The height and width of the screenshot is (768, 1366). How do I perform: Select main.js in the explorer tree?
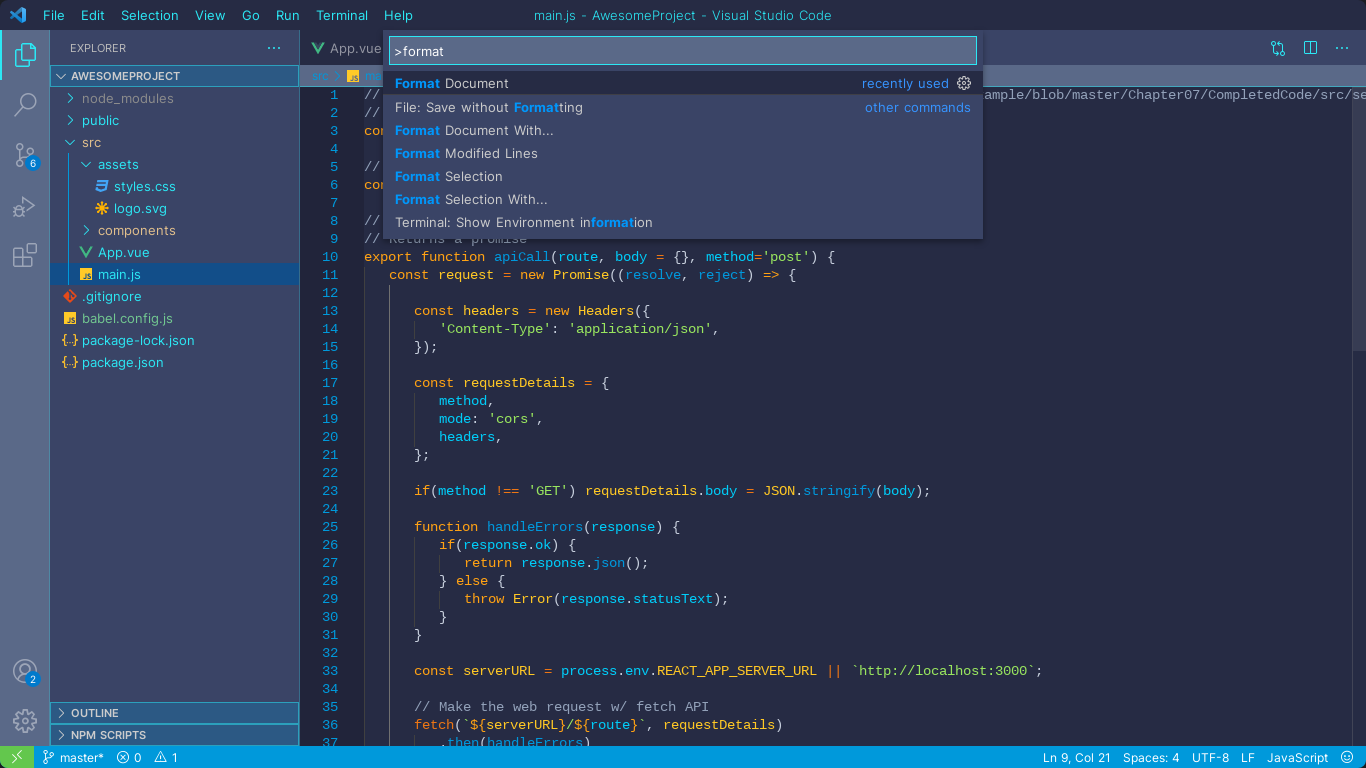175,274
